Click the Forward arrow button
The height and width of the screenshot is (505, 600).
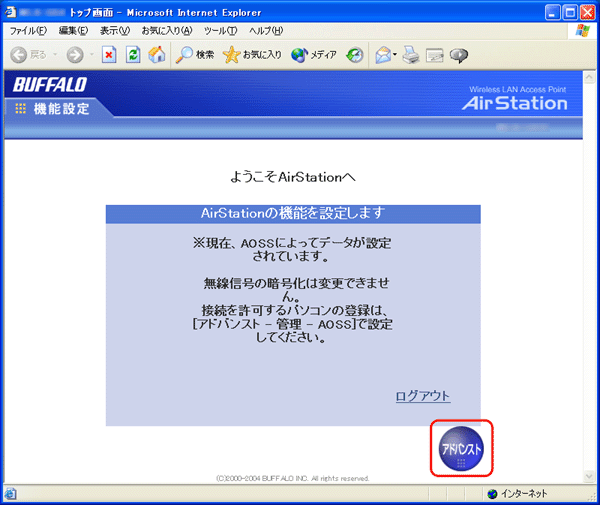coord(75,55)
